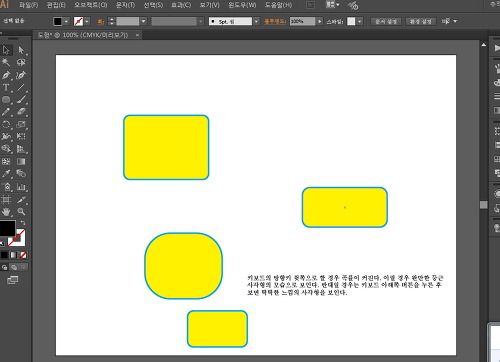Activate the Rotate tool

[x=6, y=124]
